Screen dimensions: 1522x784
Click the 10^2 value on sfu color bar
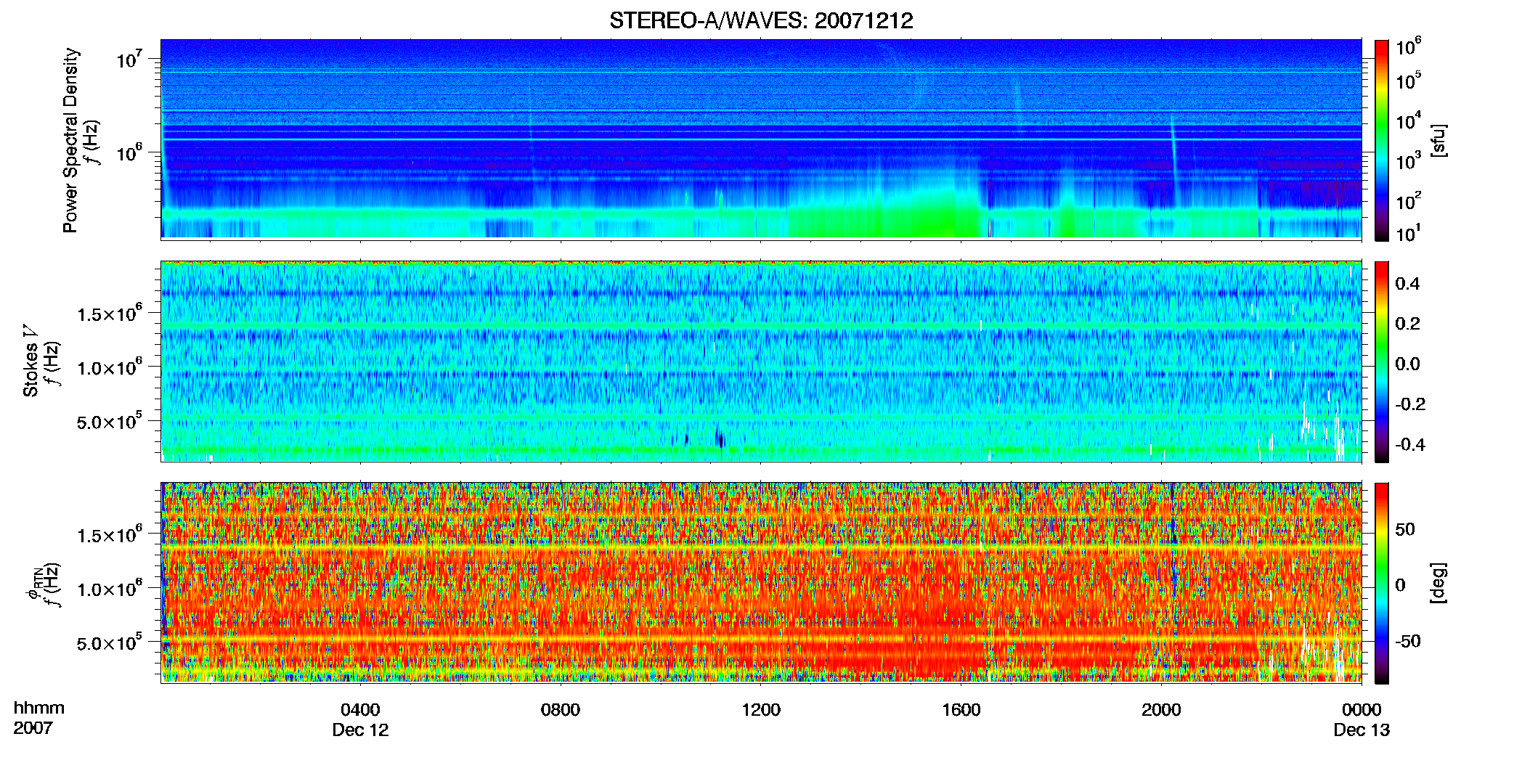tap(1409, 200)
